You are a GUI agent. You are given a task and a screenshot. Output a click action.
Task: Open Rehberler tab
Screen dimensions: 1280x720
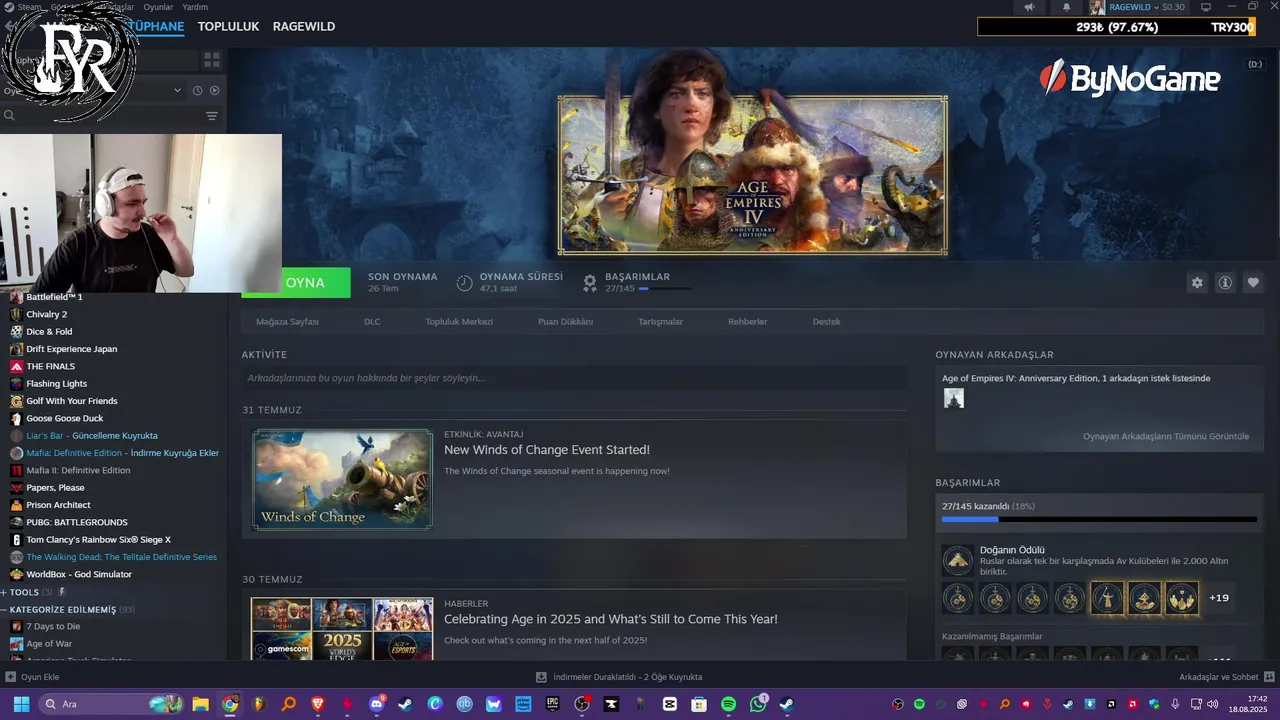[748, 322]
